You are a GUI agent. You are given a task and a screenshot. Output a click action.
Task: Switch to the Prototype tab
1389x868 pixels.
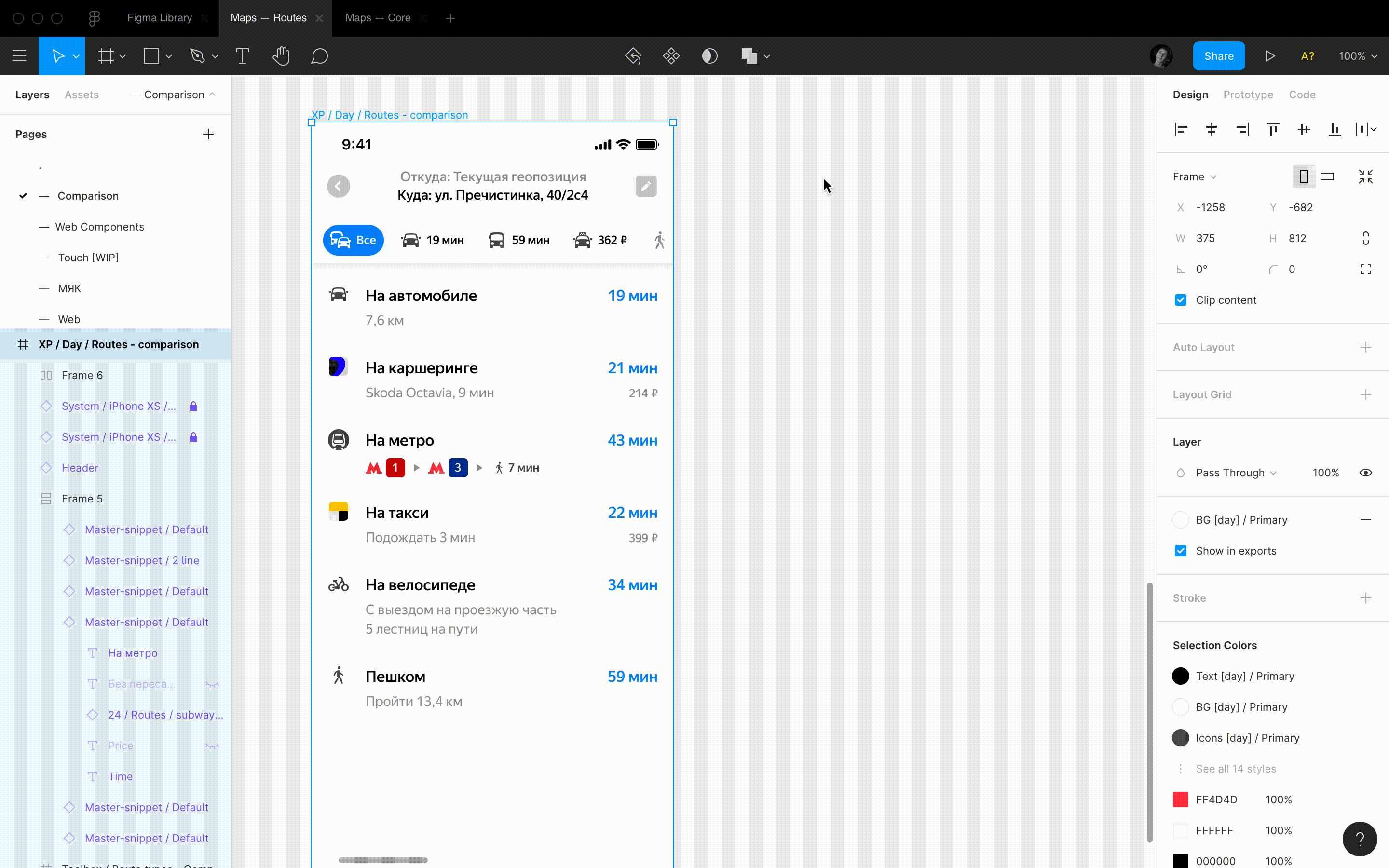1248,94
